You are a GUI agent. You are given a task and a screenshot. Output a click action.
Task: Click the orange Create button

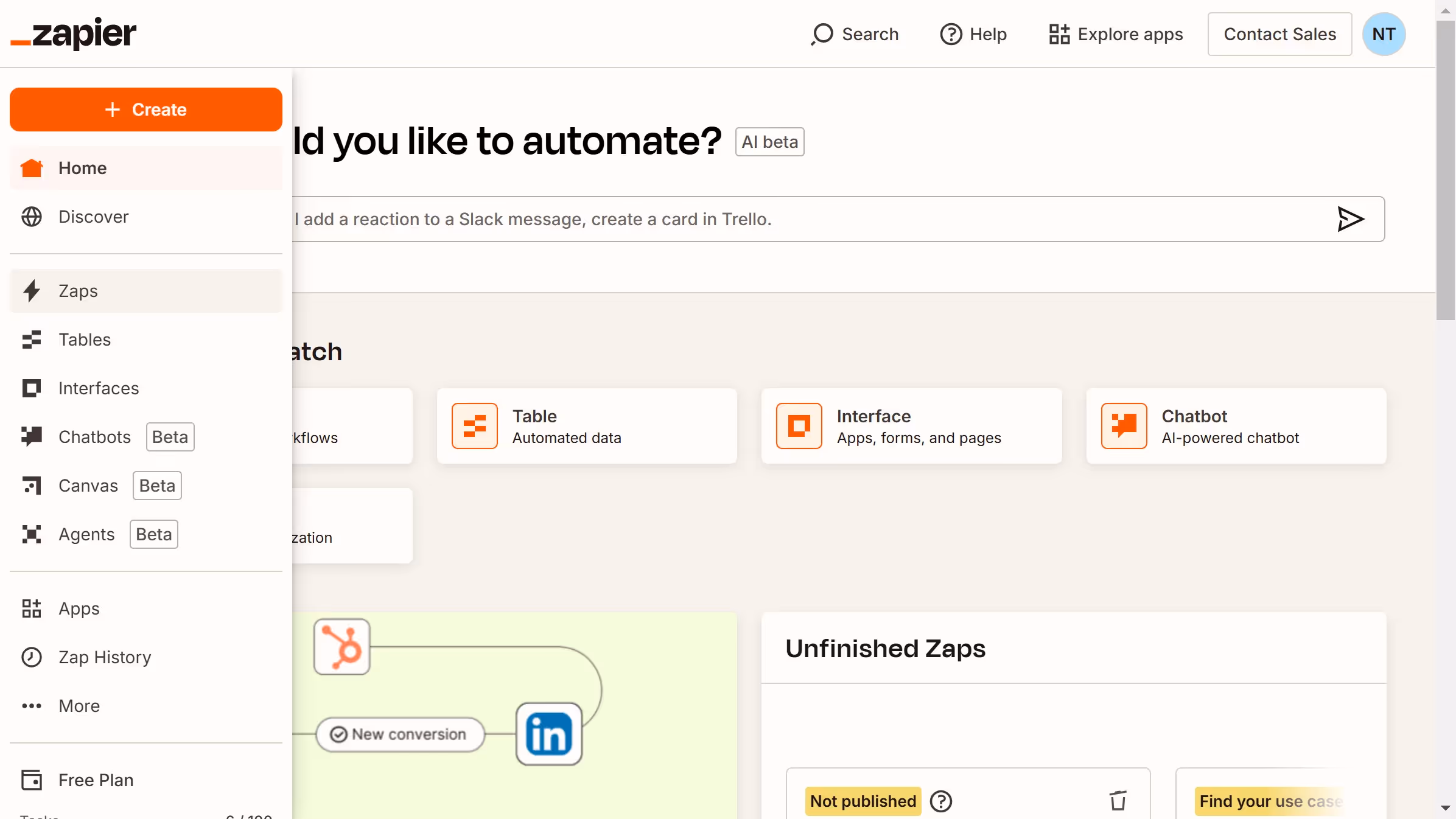tap(145, 110)
